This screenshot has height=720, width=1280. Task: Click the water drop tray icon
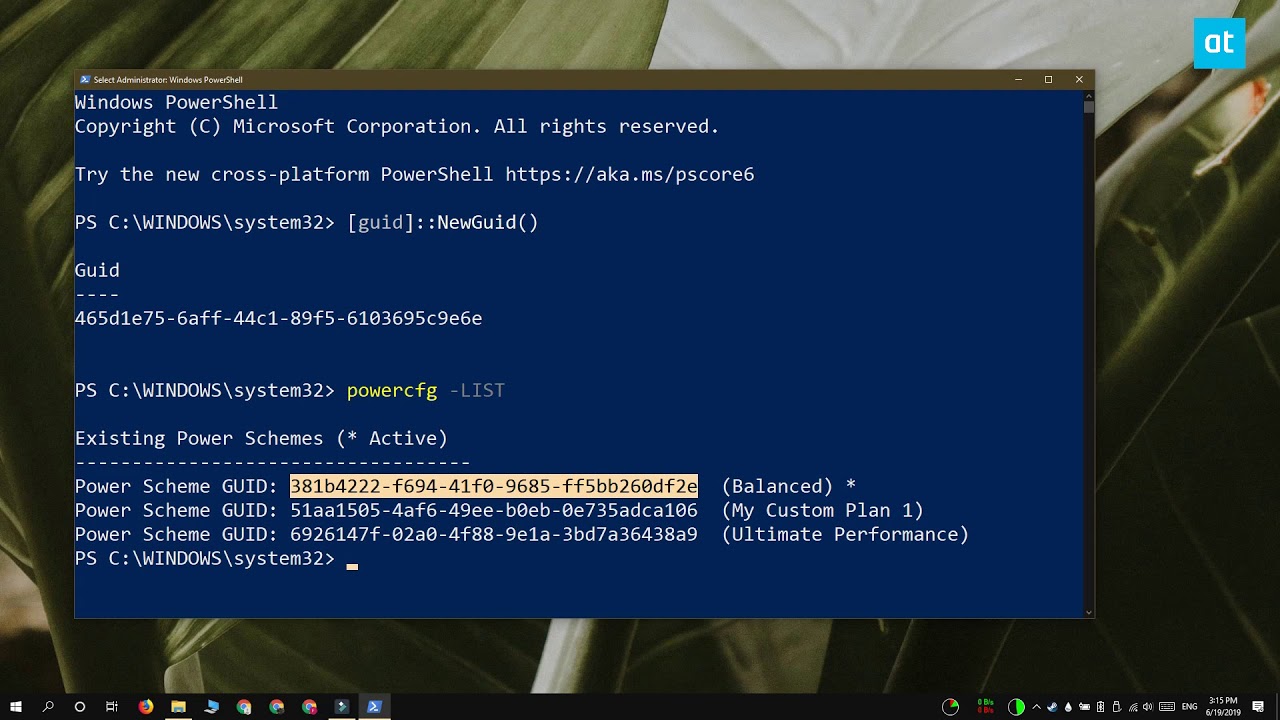[1068, 707]
